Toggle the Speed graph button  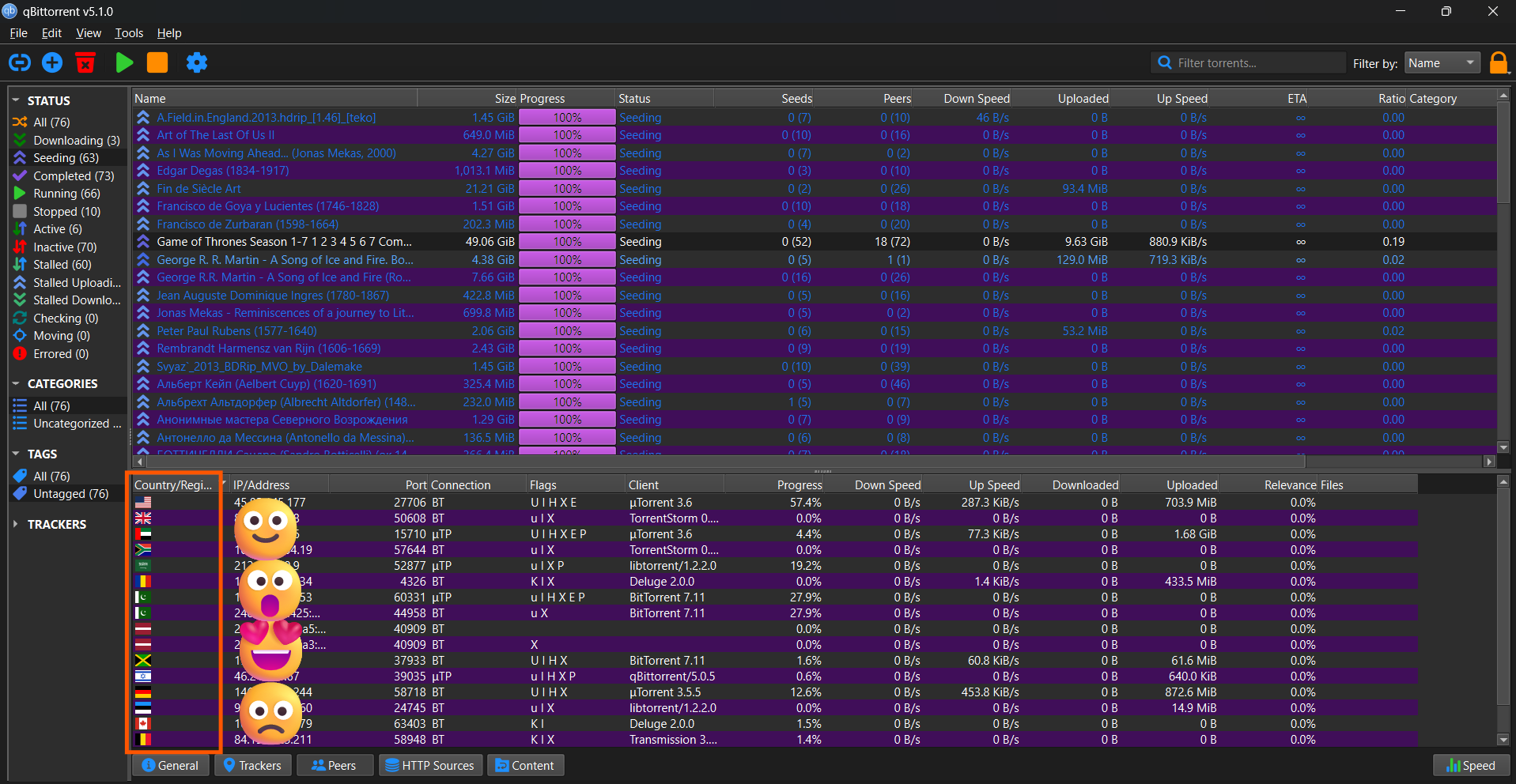point(1471,765)
